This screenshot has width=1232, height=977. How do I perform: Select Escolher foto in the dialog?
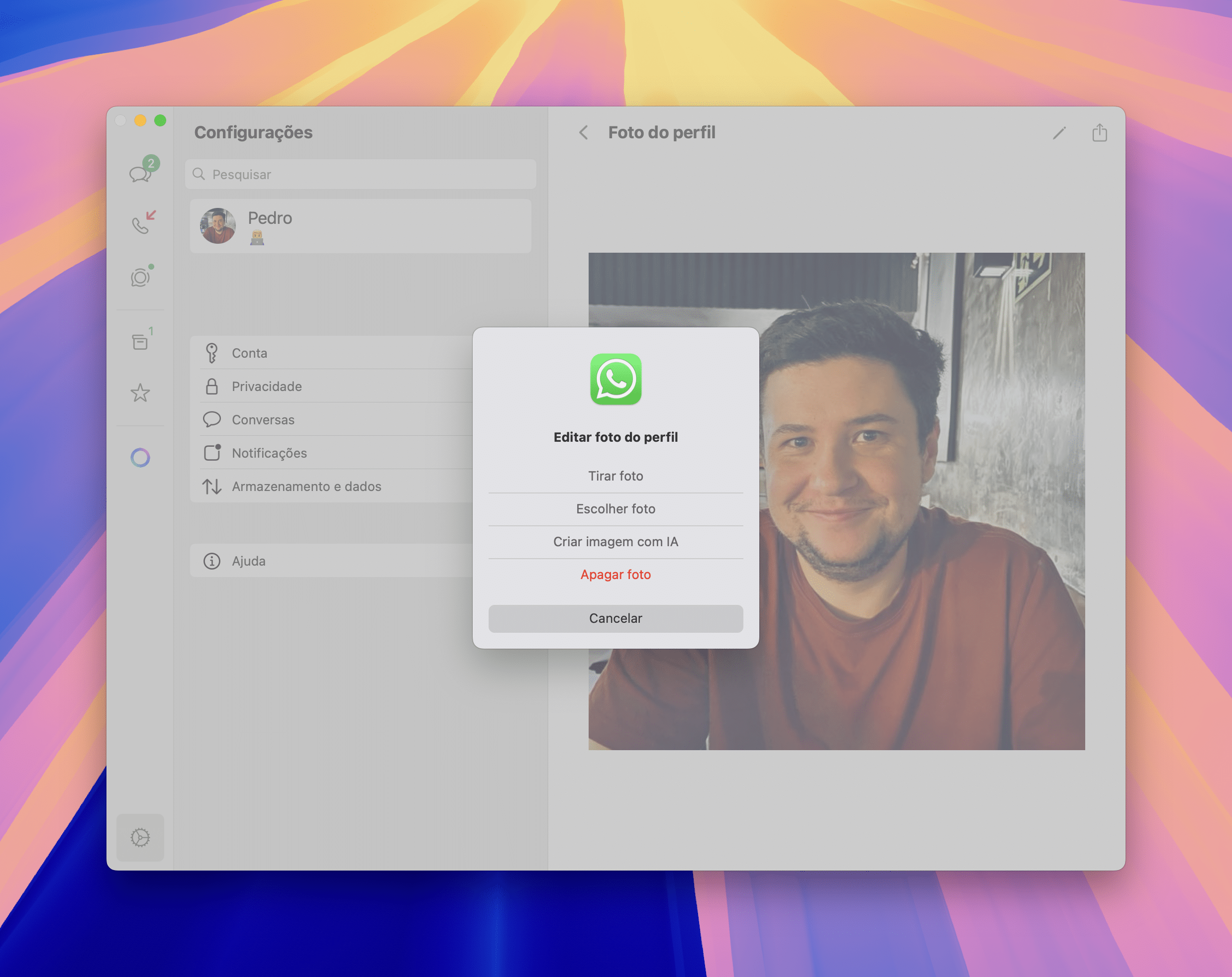coord(616,509)
